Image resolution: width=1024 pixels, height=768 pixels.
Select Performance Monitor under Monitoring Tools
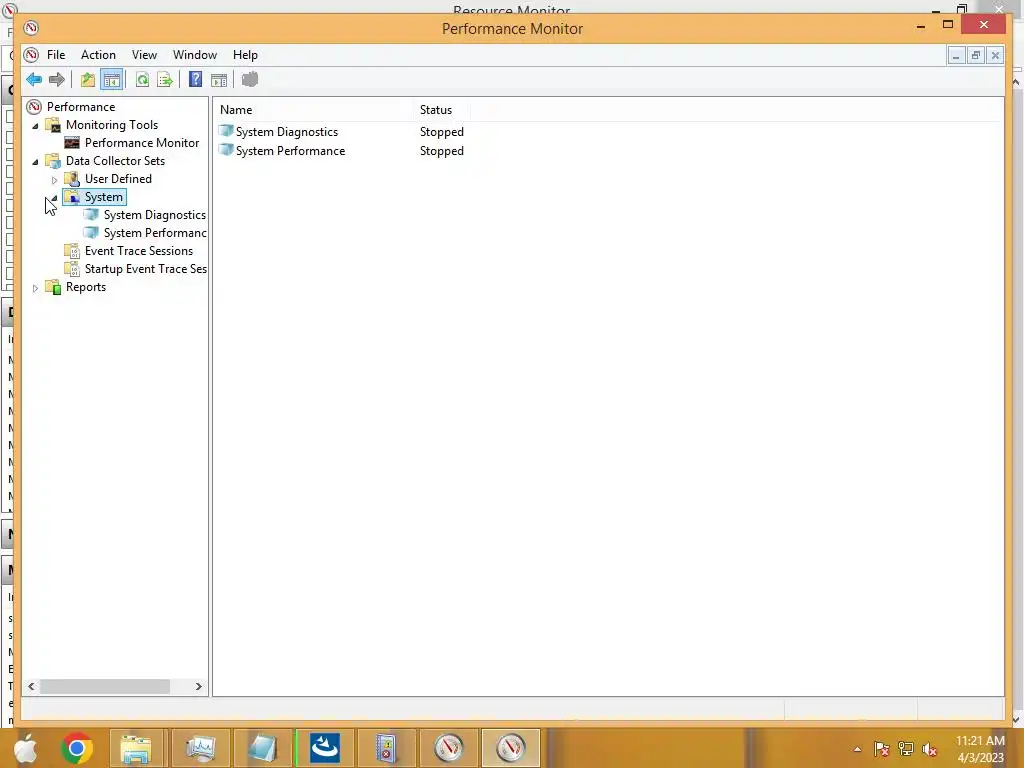[x=142, y=142]
